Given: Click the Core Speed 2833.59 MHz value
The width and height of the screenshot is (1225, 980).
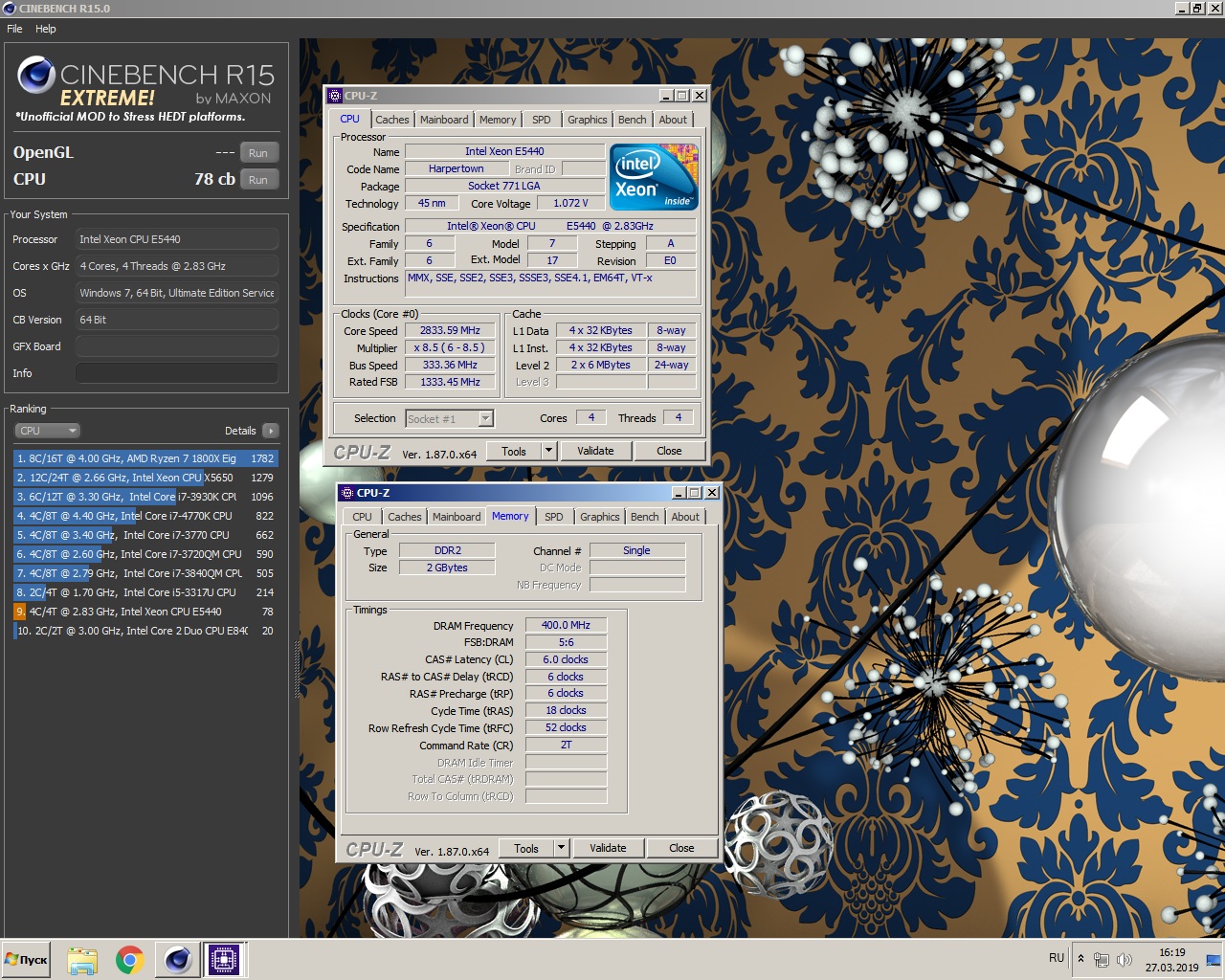Looking at the screenshot, I should tap(450, 330).
